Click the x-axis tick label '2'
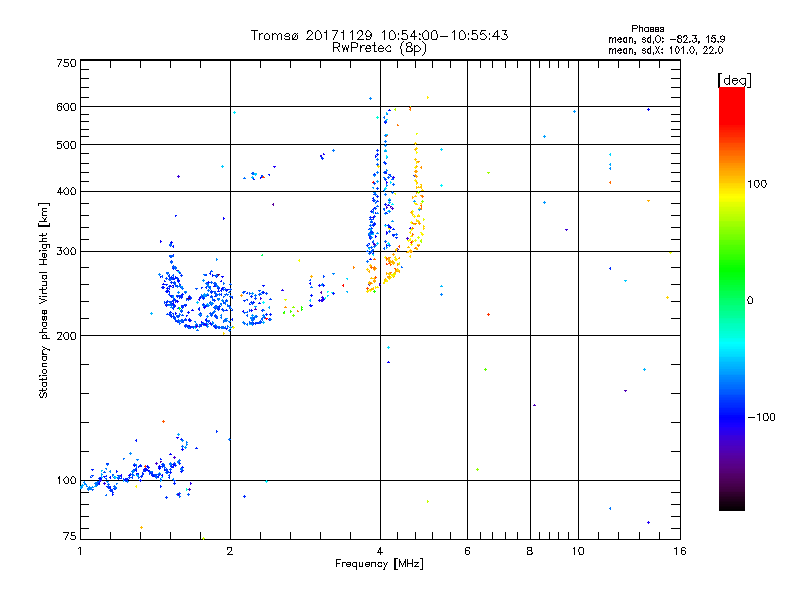The width and height of the screenshot is (800, 600). (x=230, y=551)
